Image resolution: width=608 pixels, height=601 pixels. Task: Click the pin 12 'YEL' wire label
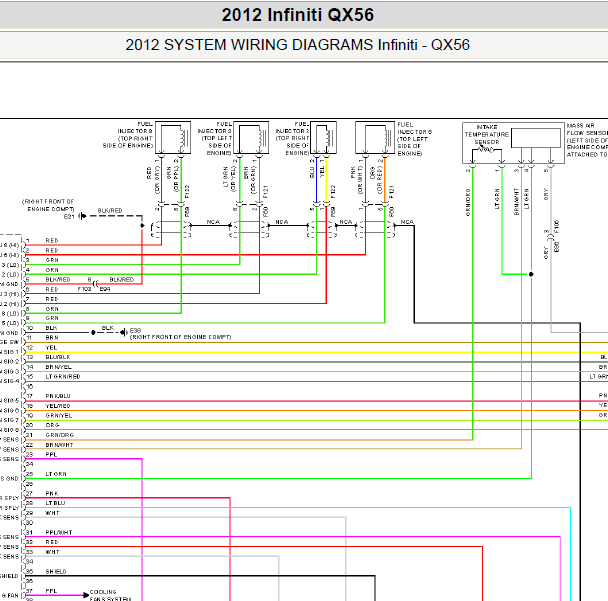coord(51,347)
